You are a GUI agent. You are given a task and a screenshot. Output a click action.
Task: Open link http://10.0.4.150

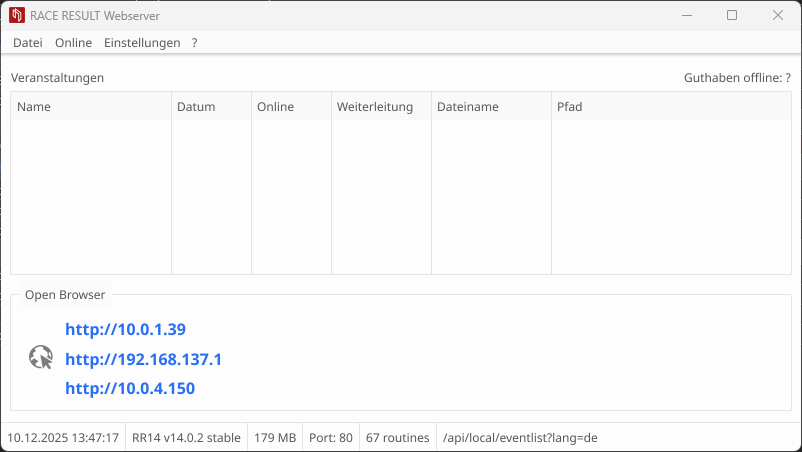click(x=130, y=388)
